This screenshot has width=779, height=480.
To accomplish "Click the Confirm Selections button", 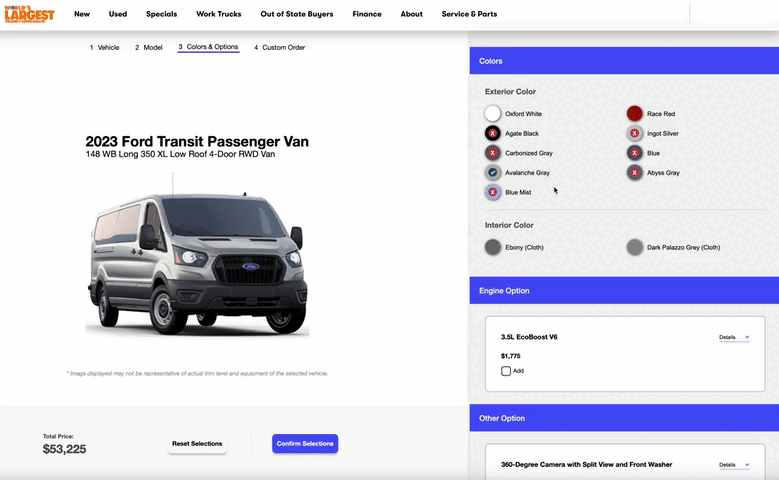I will click(x=305, y=444).
